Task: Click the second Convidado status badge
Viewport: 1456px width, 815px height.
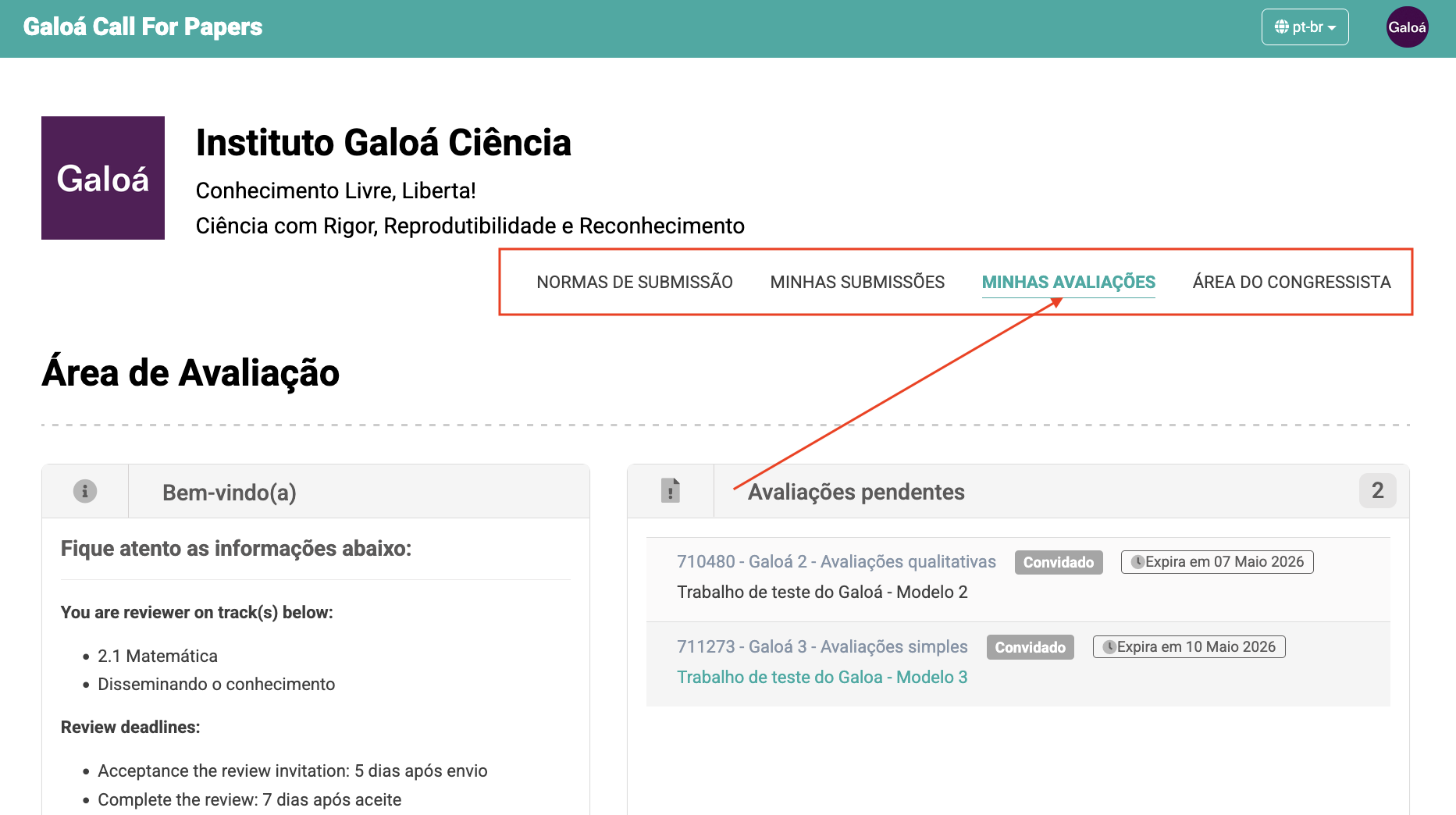Action: (x=1031, y=647)
